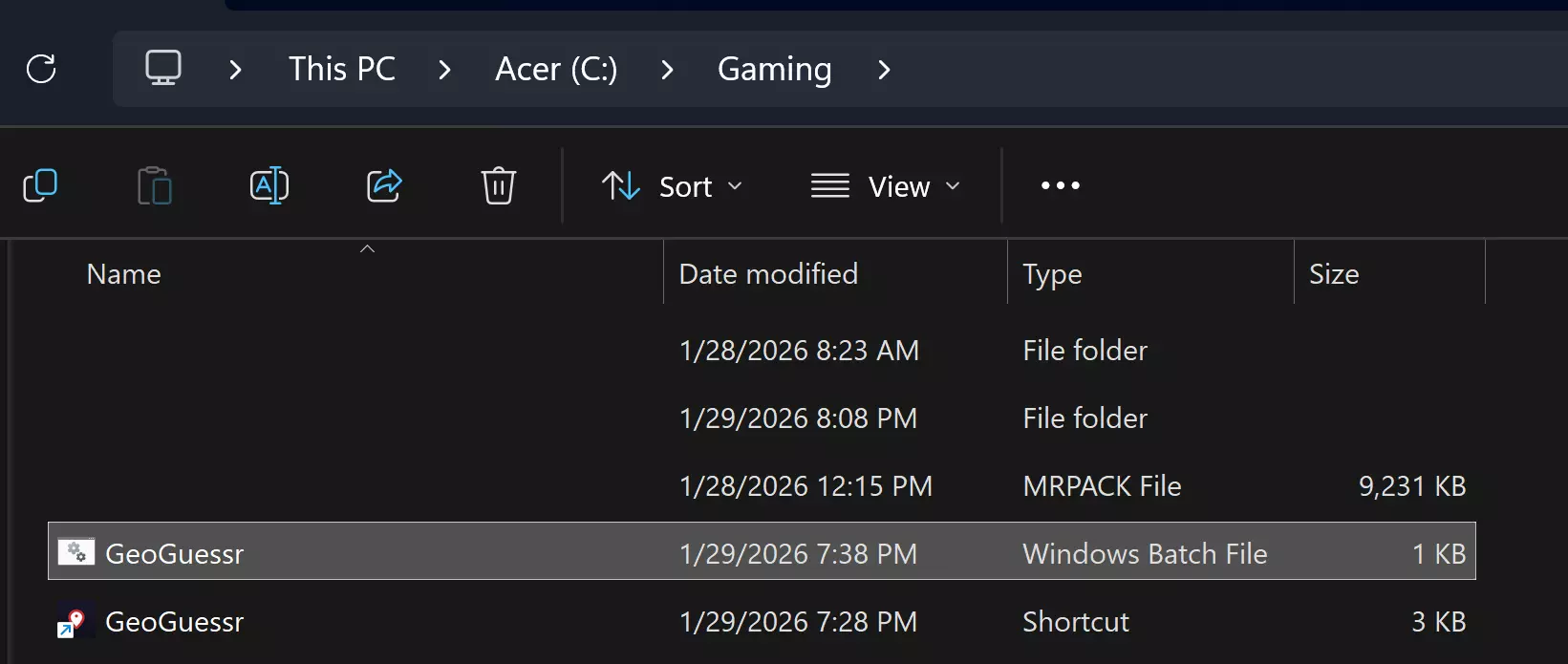The height and width of the screenshot is (664, 1568).
Task: Sort by Size column header
Action: click(1334, 274)
